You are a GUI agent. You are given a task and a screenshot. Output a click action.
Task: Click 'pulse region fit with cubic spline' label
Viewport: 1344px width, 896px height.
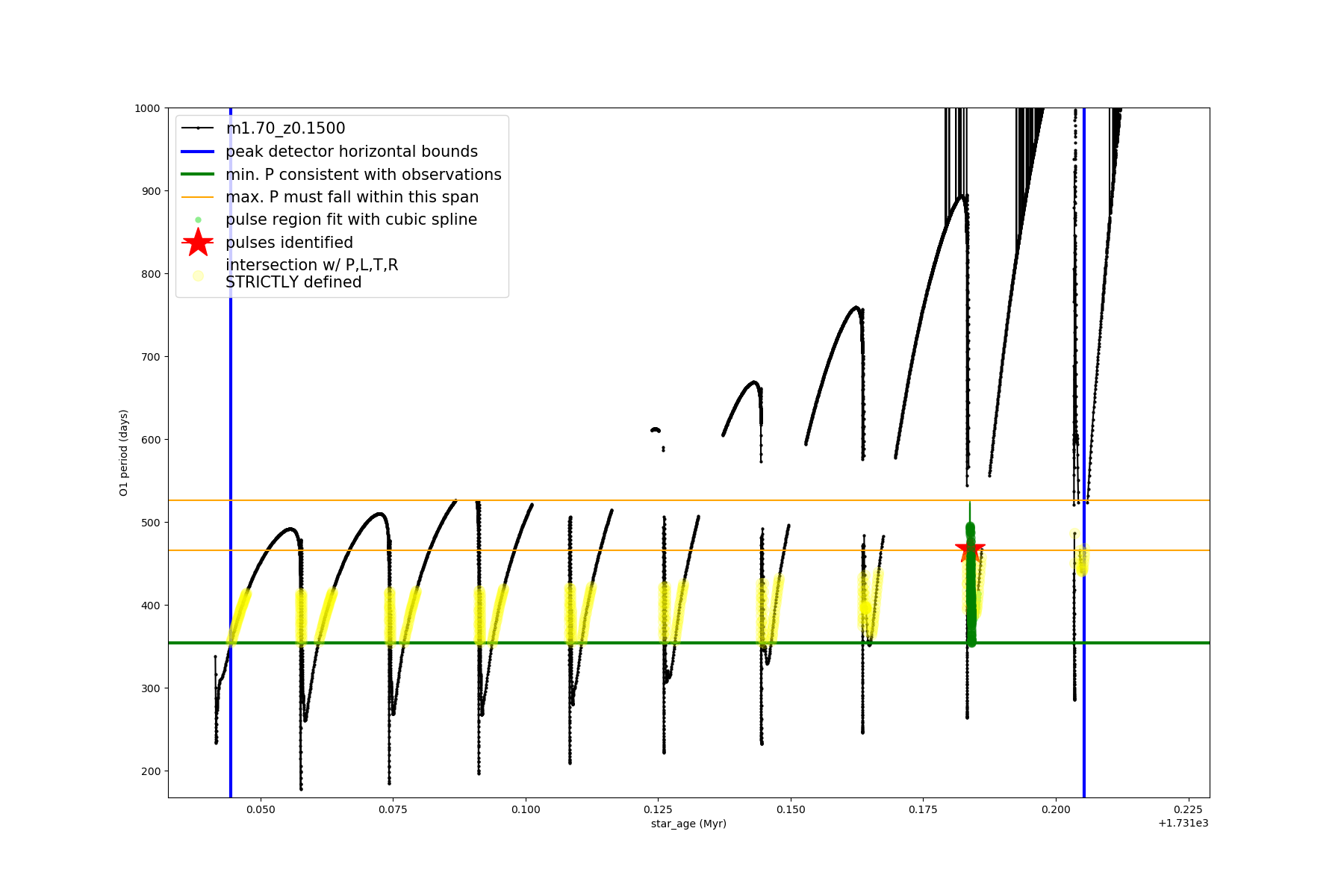tap(351, 220)
